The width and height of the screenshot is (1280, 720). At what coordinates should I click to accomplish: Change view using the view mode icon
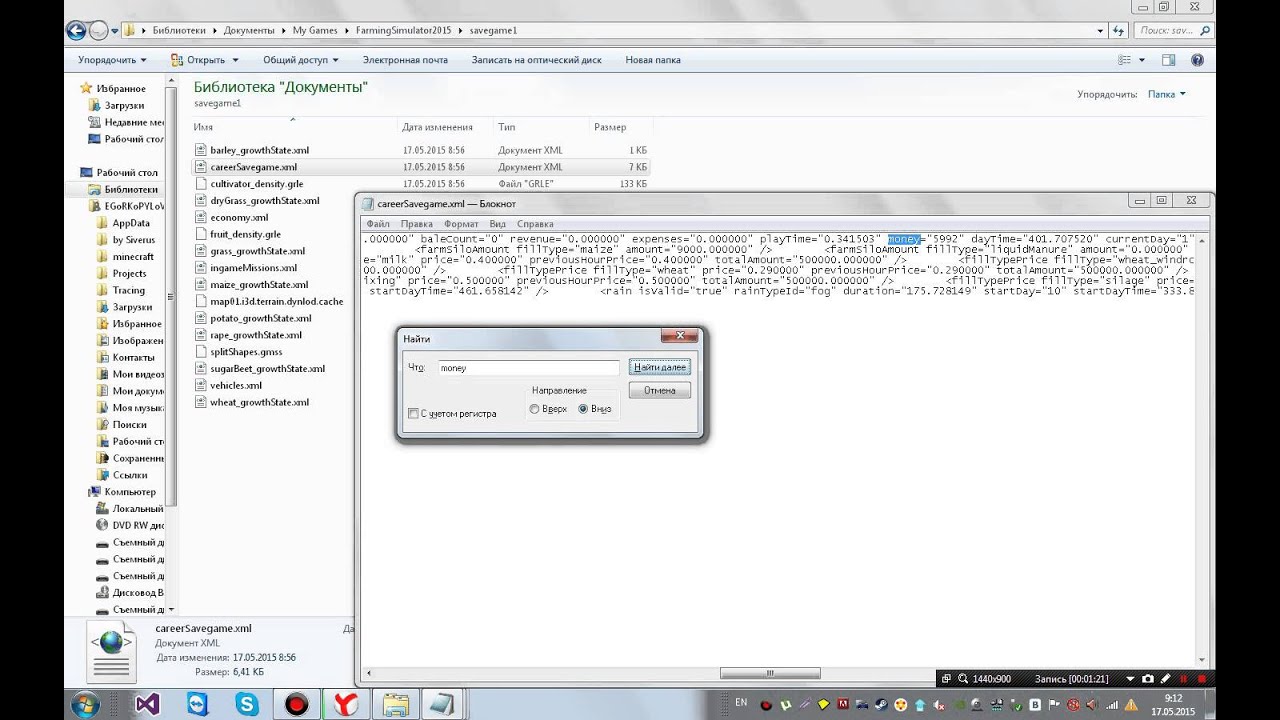click(x=1125, y=60)
